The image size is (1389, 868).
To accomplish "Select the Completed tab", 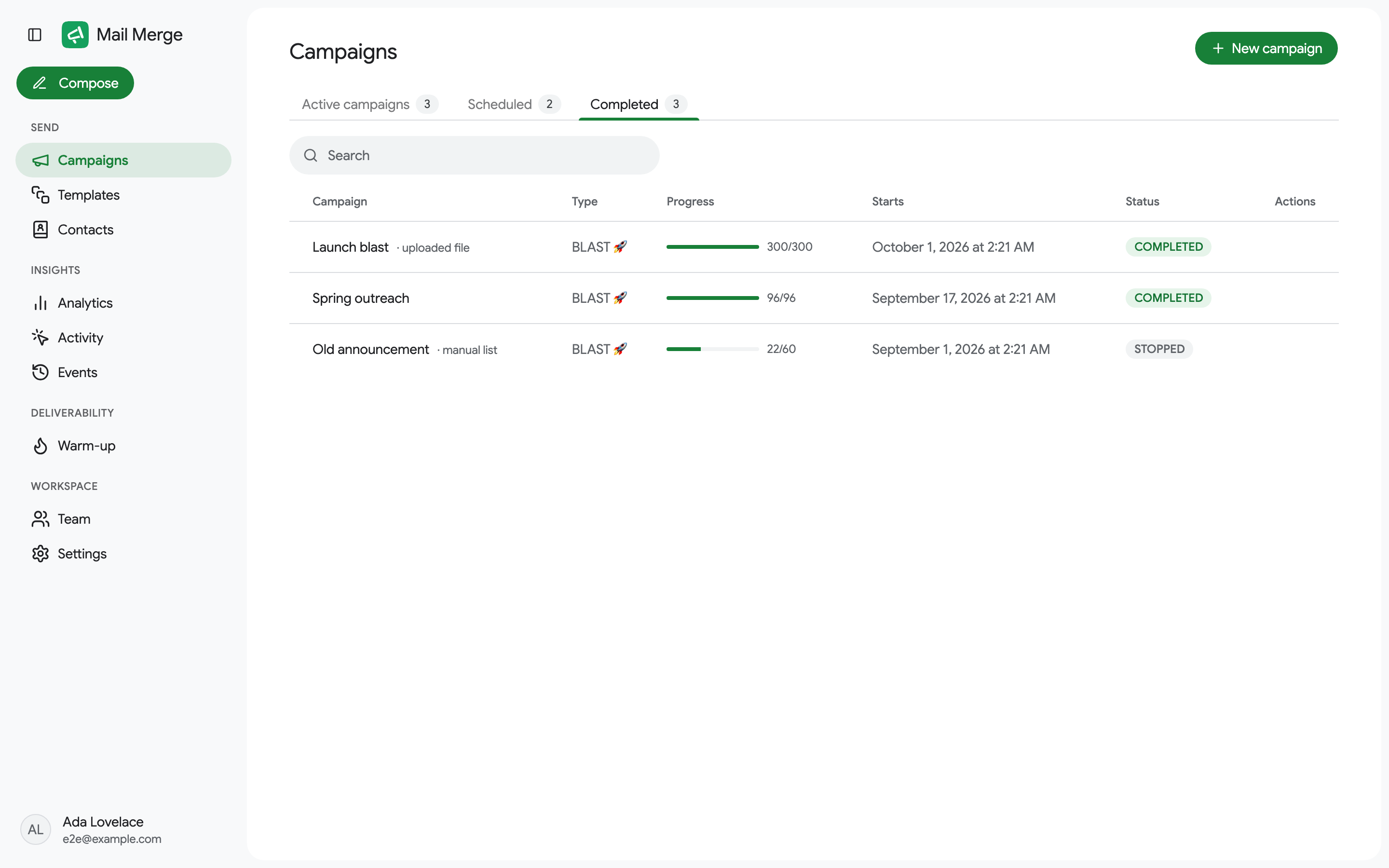I will pos(638,105).
